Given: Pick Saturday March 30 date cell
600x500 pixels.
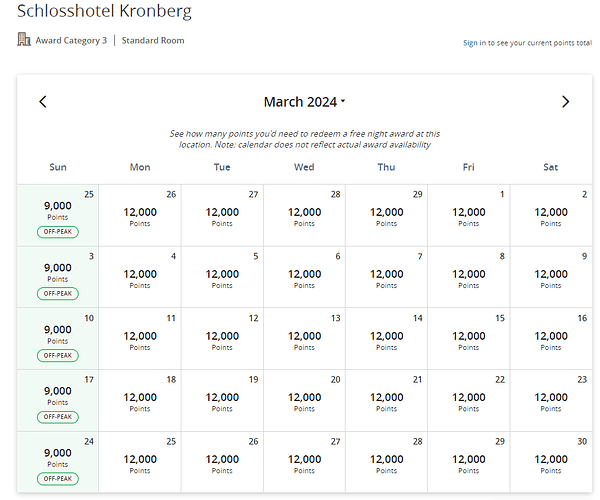Looking at the screenshot, I should coord(551,462).
